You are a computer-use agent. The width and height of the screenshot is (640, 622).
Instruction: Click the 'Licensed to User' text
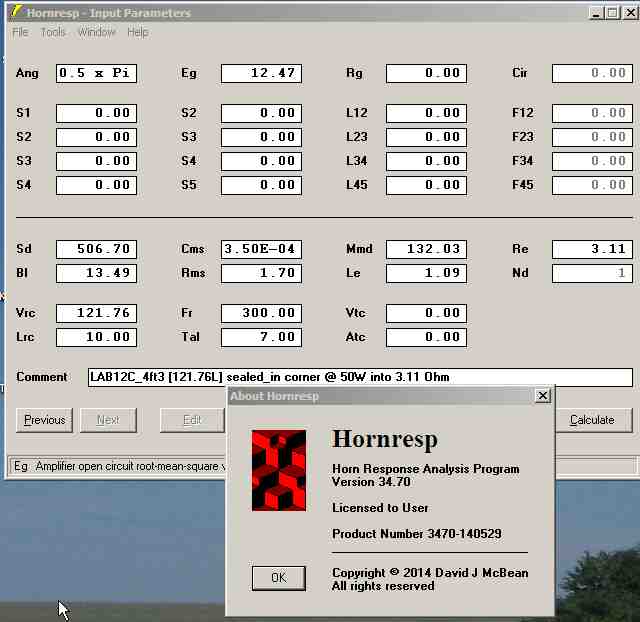point(380,508)
